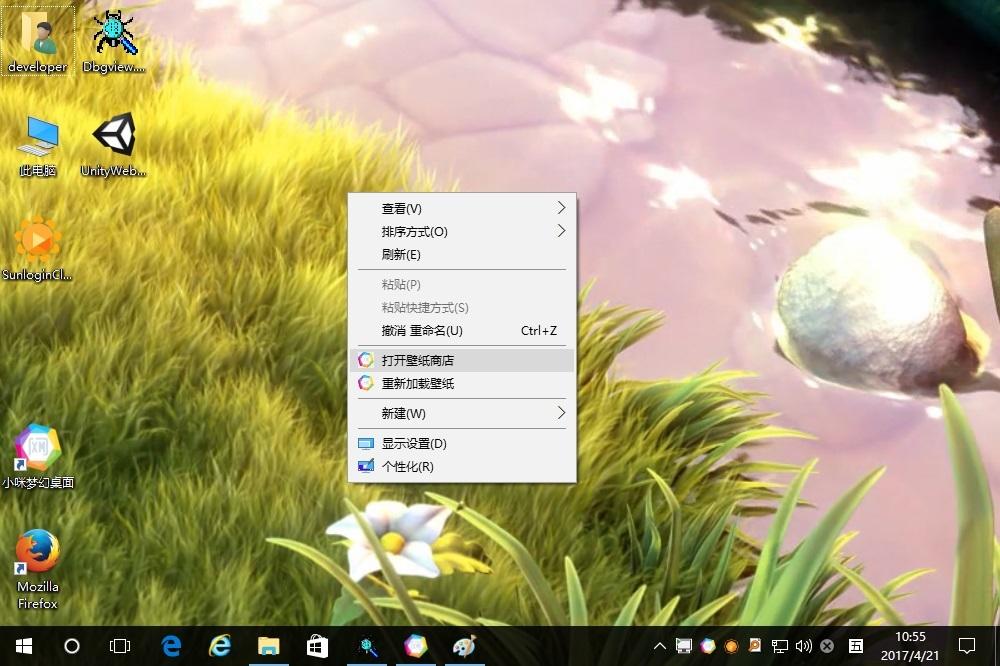Open the Windows Start menu

[24, 646]
